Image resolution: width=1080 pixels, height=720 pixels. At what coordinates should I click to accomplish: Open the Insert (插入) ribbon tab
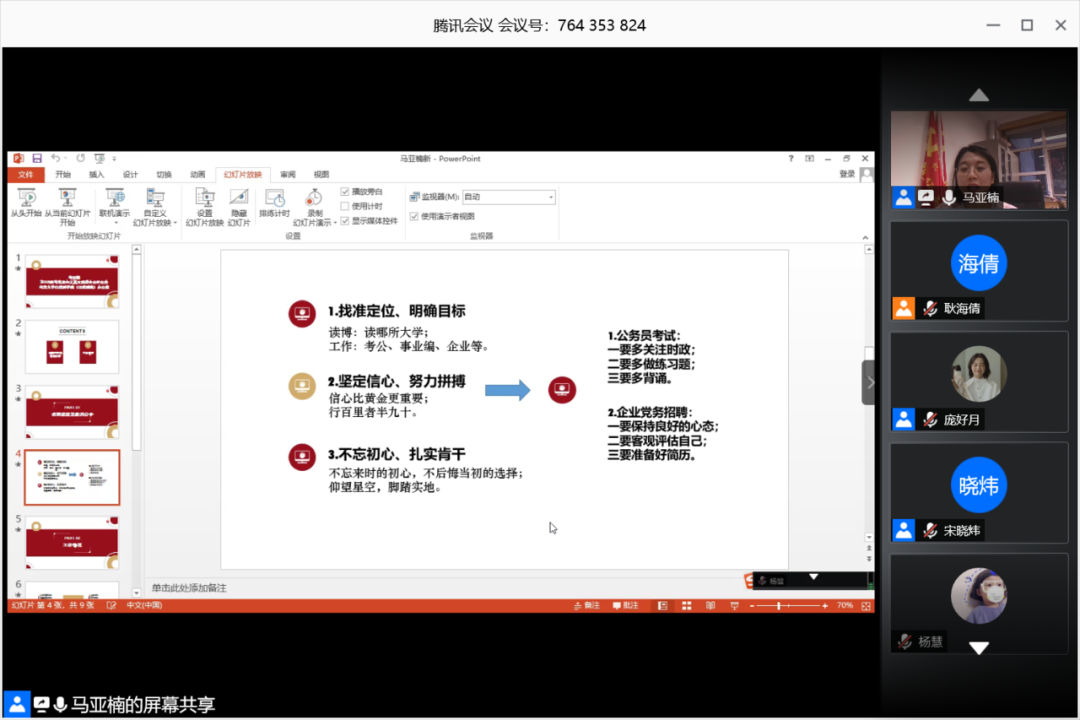(96, 174)
